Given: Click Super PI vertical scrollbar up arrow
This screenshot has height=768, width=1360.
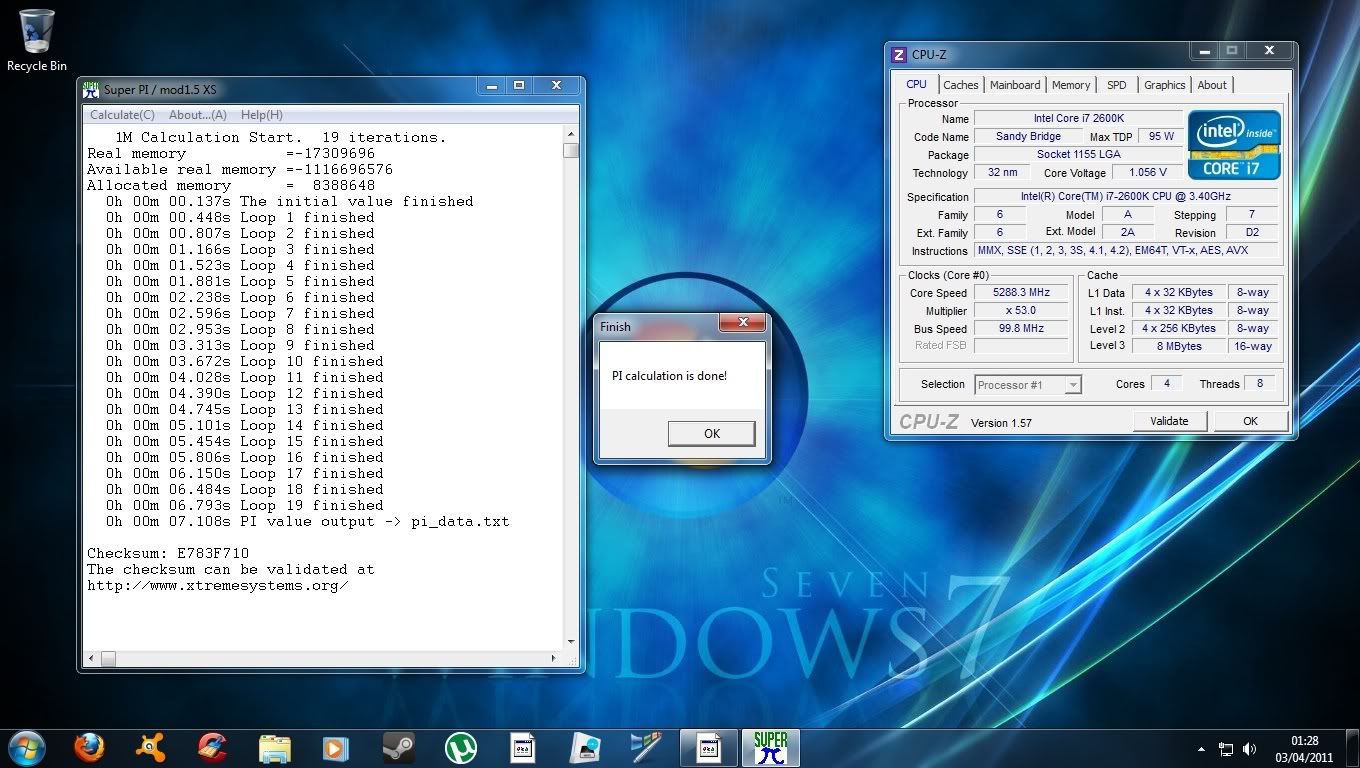Looking at the screenshot, I should coord(571,135).
